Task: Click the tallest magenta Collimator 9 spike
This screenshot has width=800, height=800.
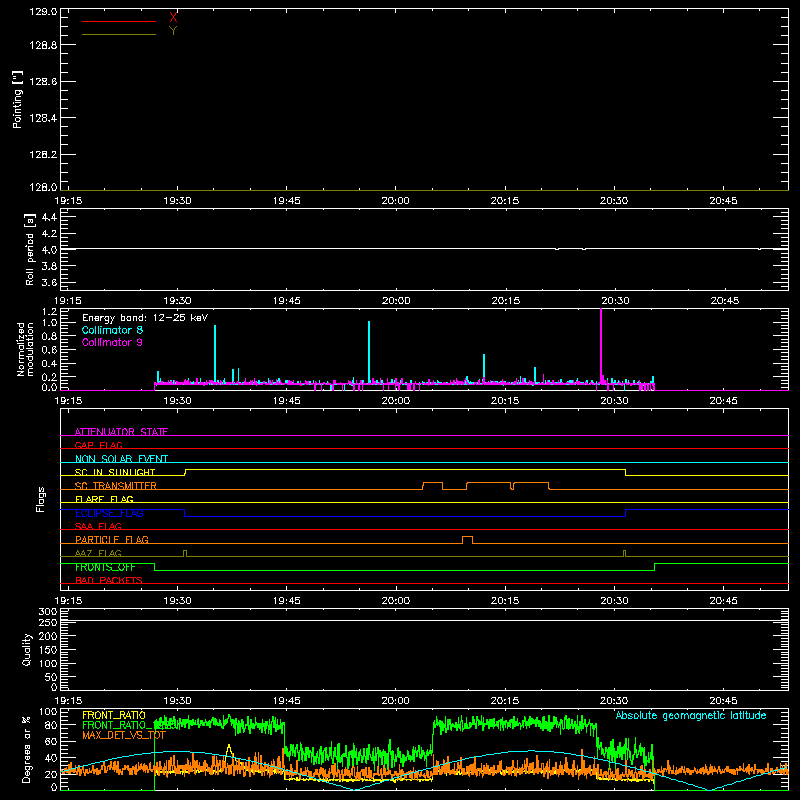Action: click(x=601, y=347)
